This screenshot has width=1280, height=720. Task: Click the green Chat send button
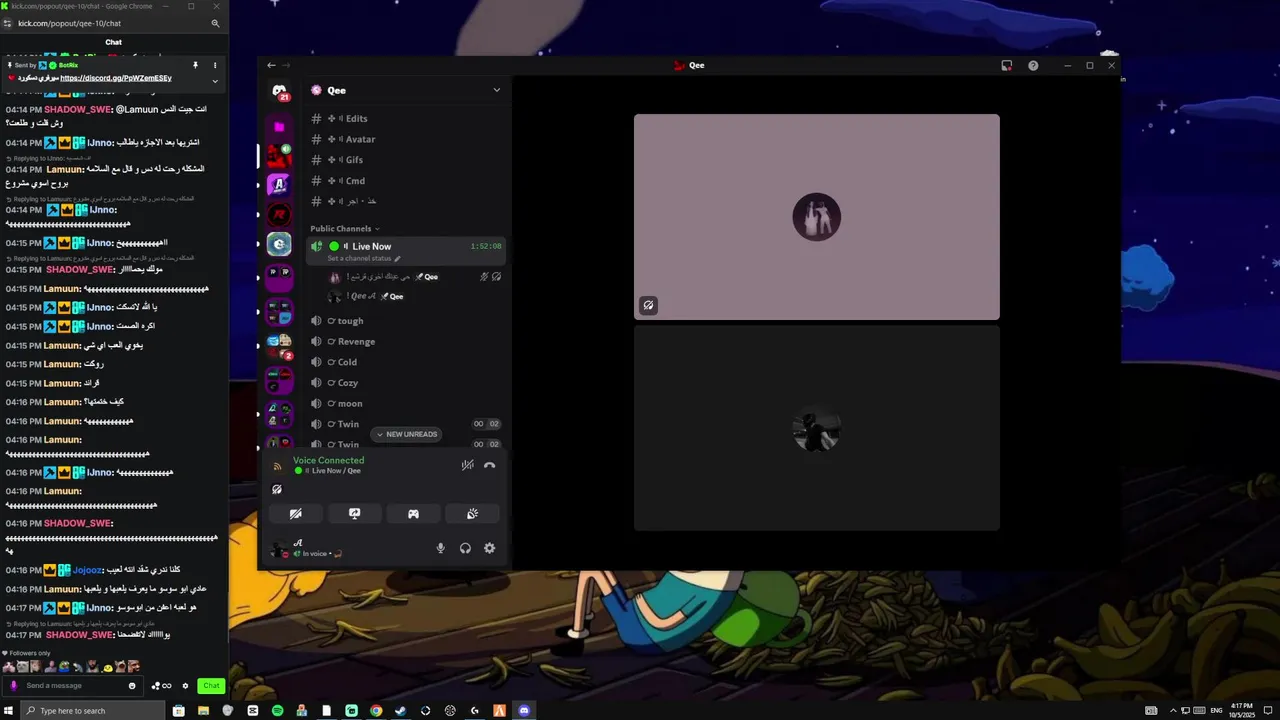click(210, 686)
